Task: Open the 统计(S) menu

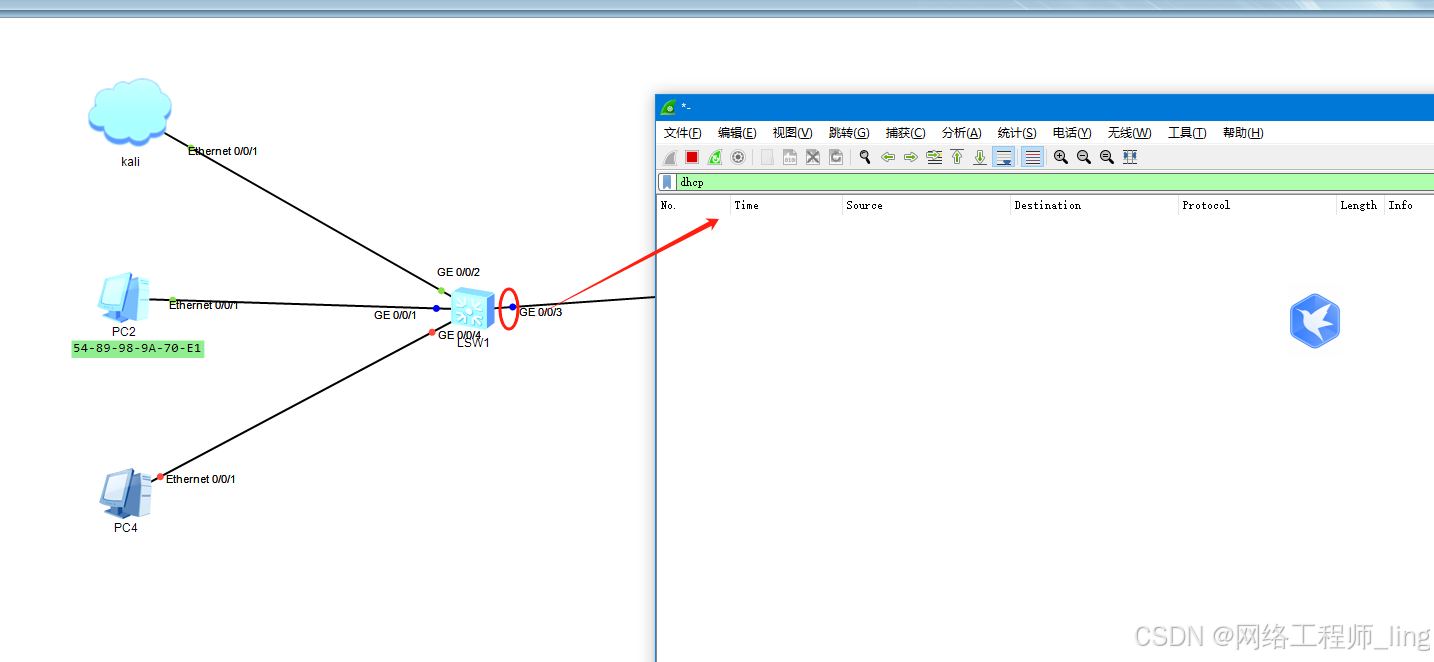Action: click(x=1017, y=133)
